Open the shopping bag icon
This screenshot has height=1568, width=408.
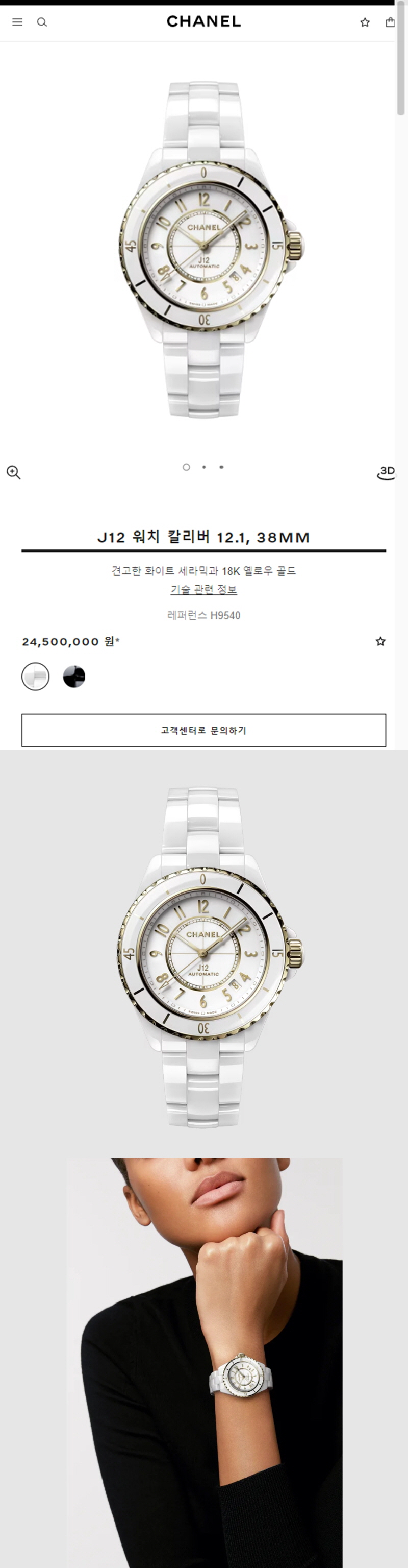pyautogui.click(x=390, y=22)
